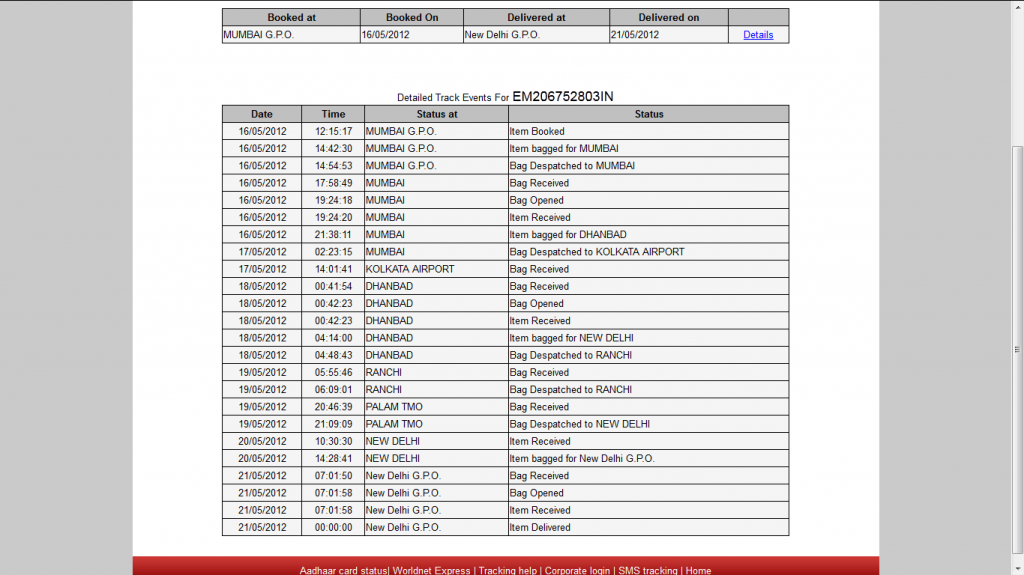Select time cell 14:01:41
Viewport: 1024px width, 575px height.
(x=333, y=269)
